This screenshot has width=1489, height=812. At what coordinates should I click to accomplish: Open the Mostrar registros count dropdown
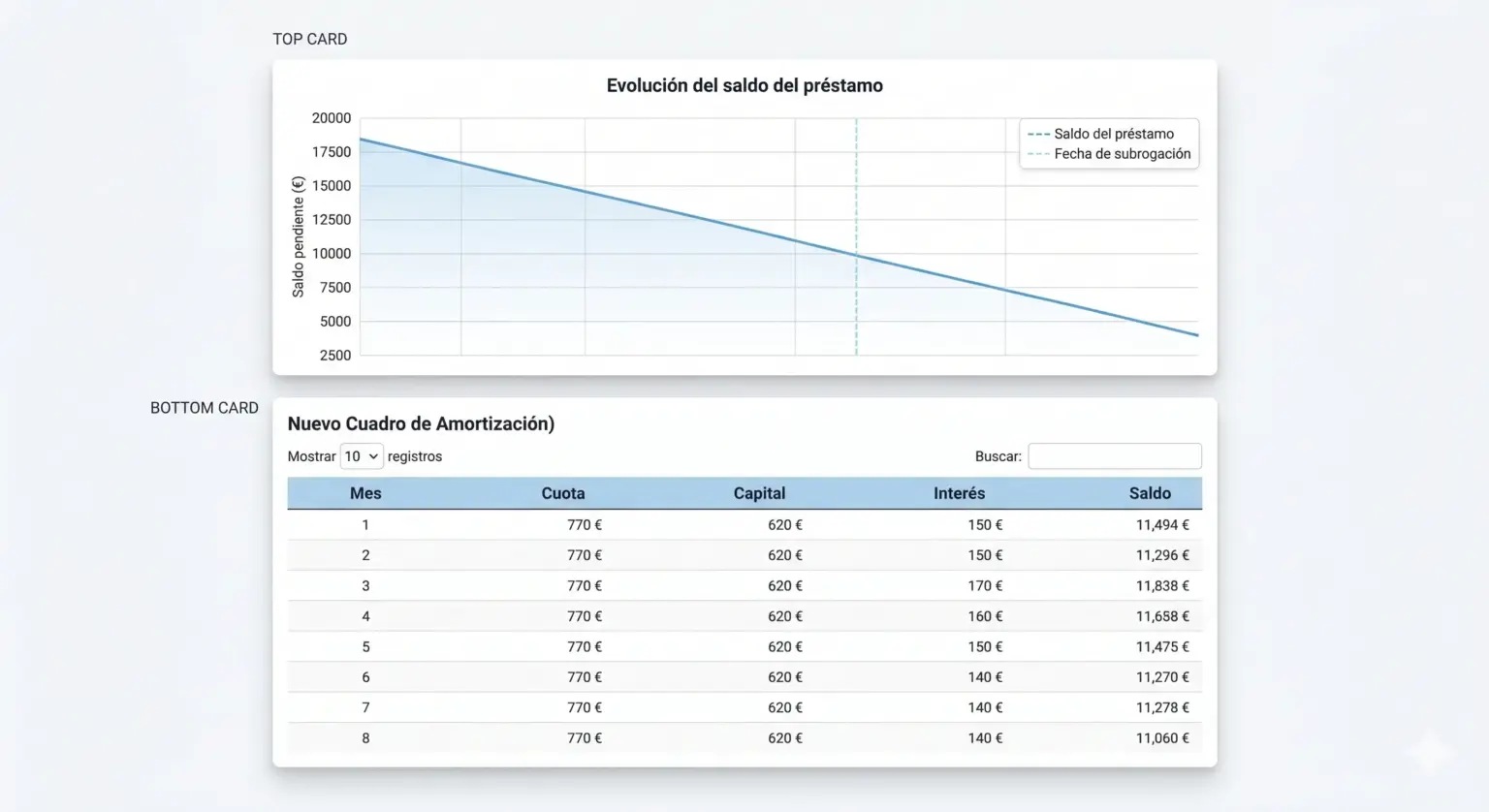click(362, 456)
